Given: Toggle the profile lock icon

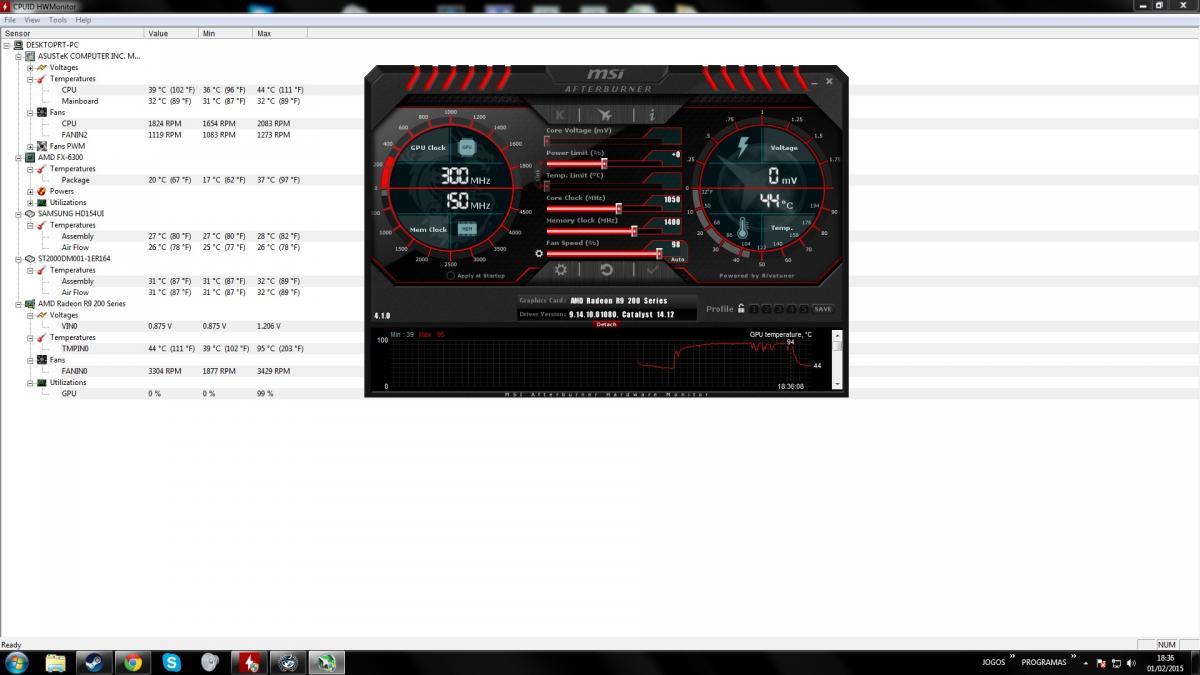Looking at the screenshot, I should [741, 309].
